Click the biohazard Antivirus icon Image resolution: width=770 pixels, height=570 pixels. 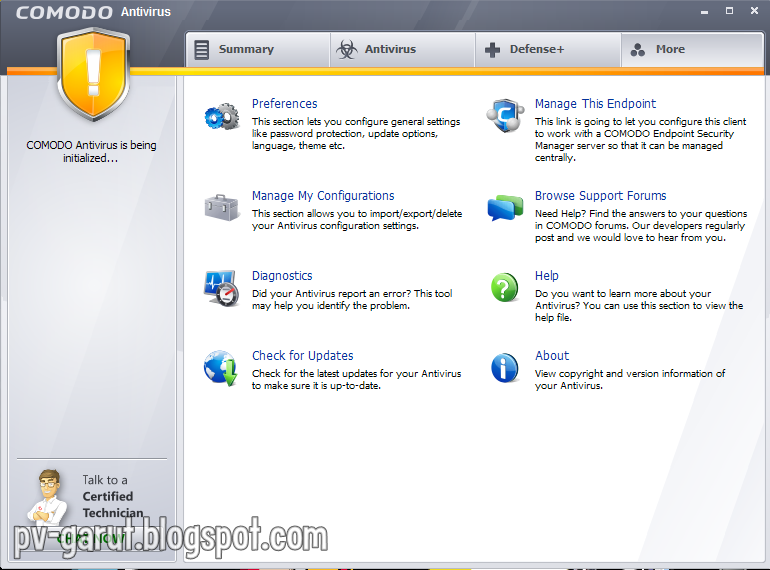(347, 50)
